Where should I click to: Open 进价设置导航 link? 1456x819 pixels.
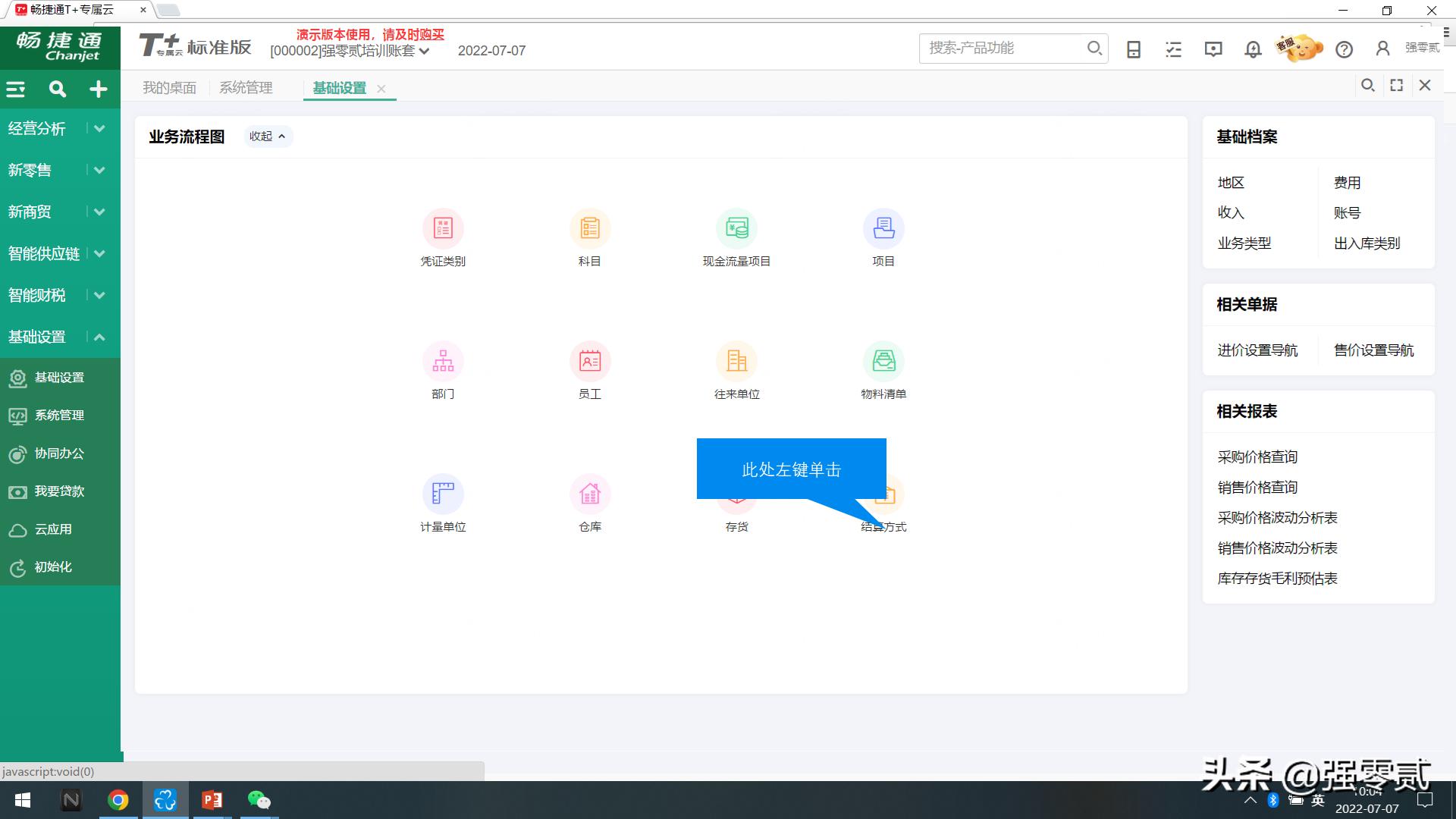point(1258,350)
